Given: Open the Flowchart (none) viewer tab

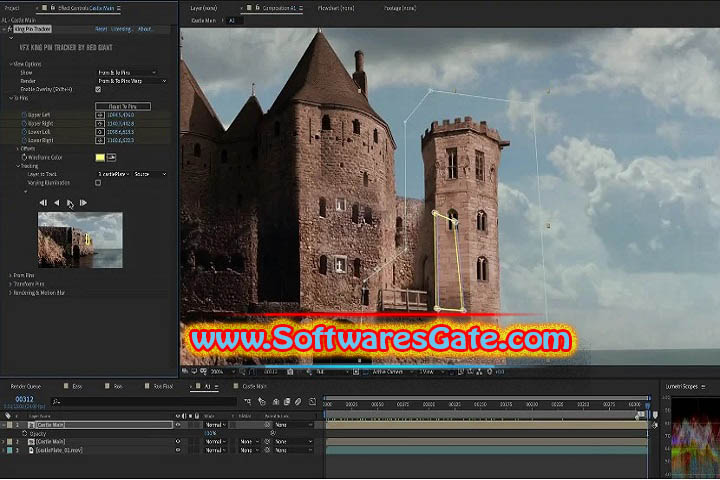Looking at the screenshot, I should (336, 8).
